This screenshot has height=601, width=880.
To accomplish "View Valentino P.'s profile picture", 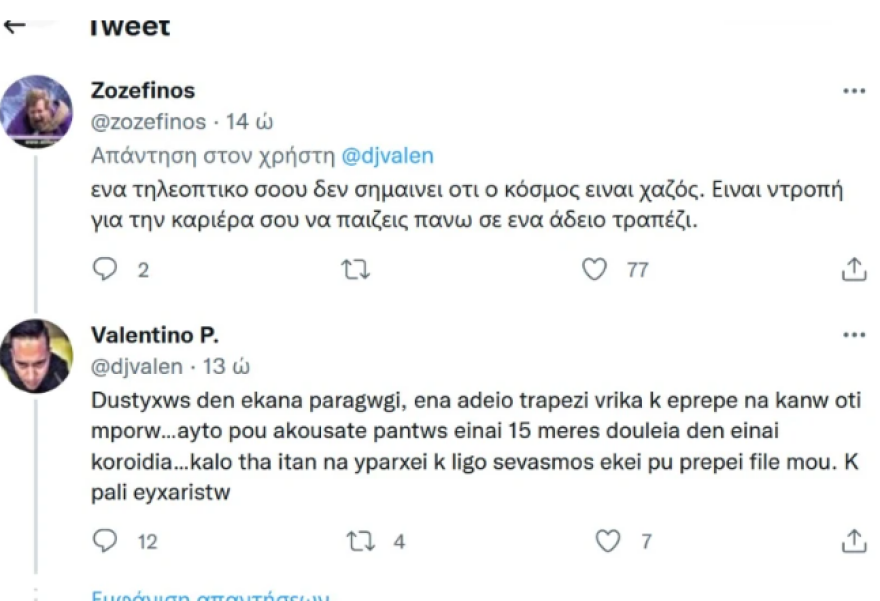I will (37, 354).
